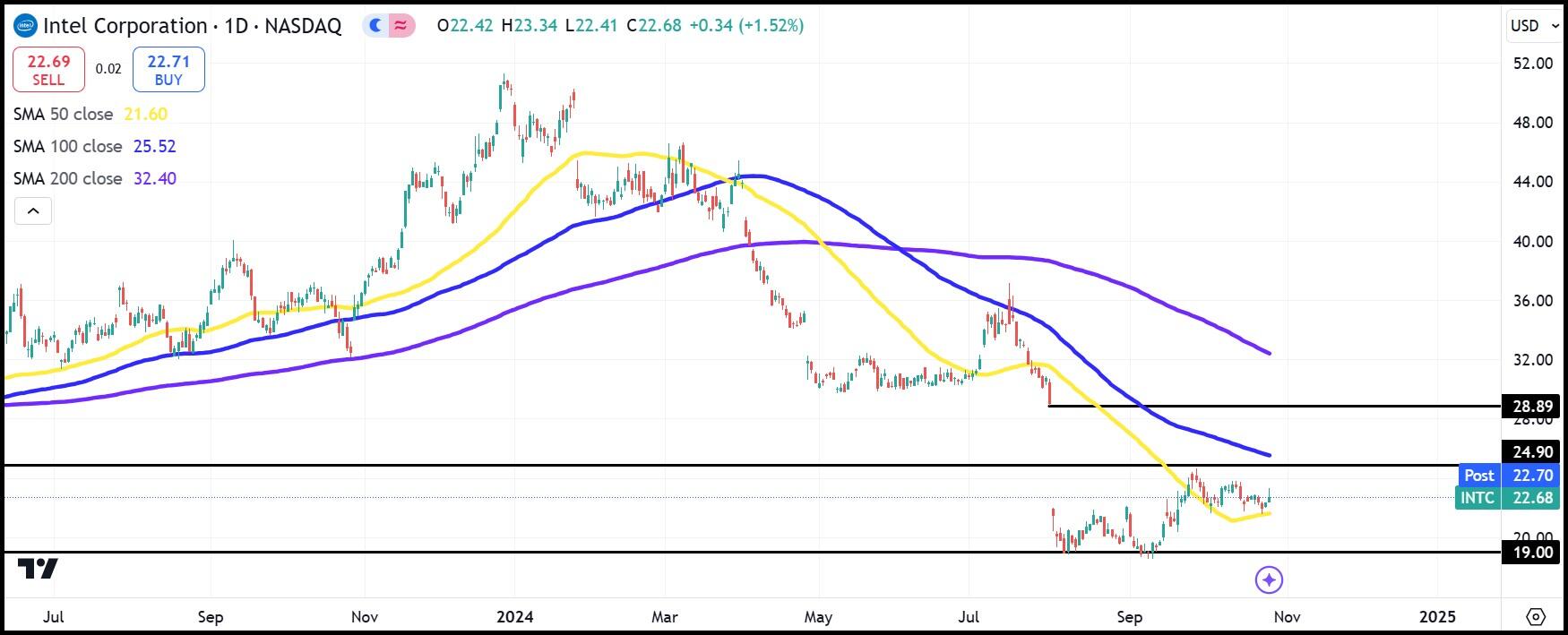
Task: Click the TradingView logo
Action: tap(38, 569)
